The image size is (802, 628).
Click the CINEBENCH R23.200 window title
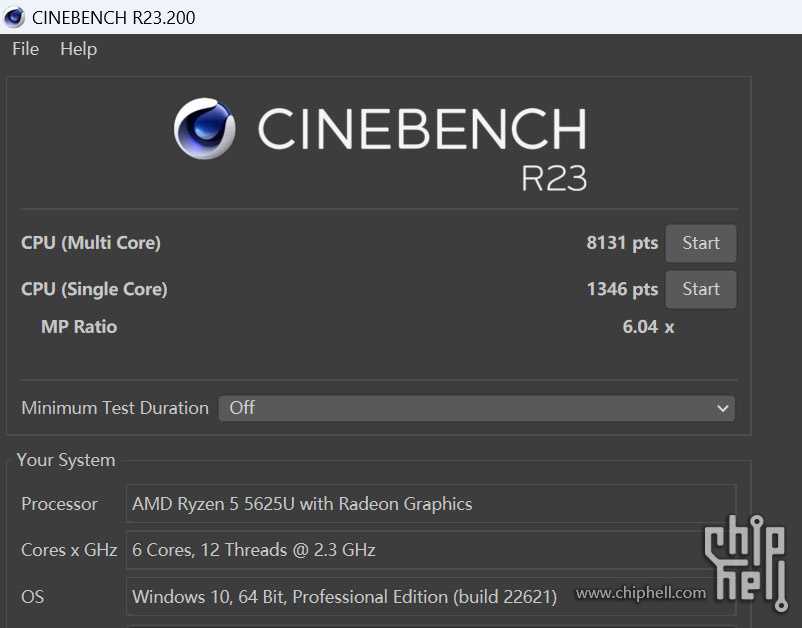[x=114, y=17]
